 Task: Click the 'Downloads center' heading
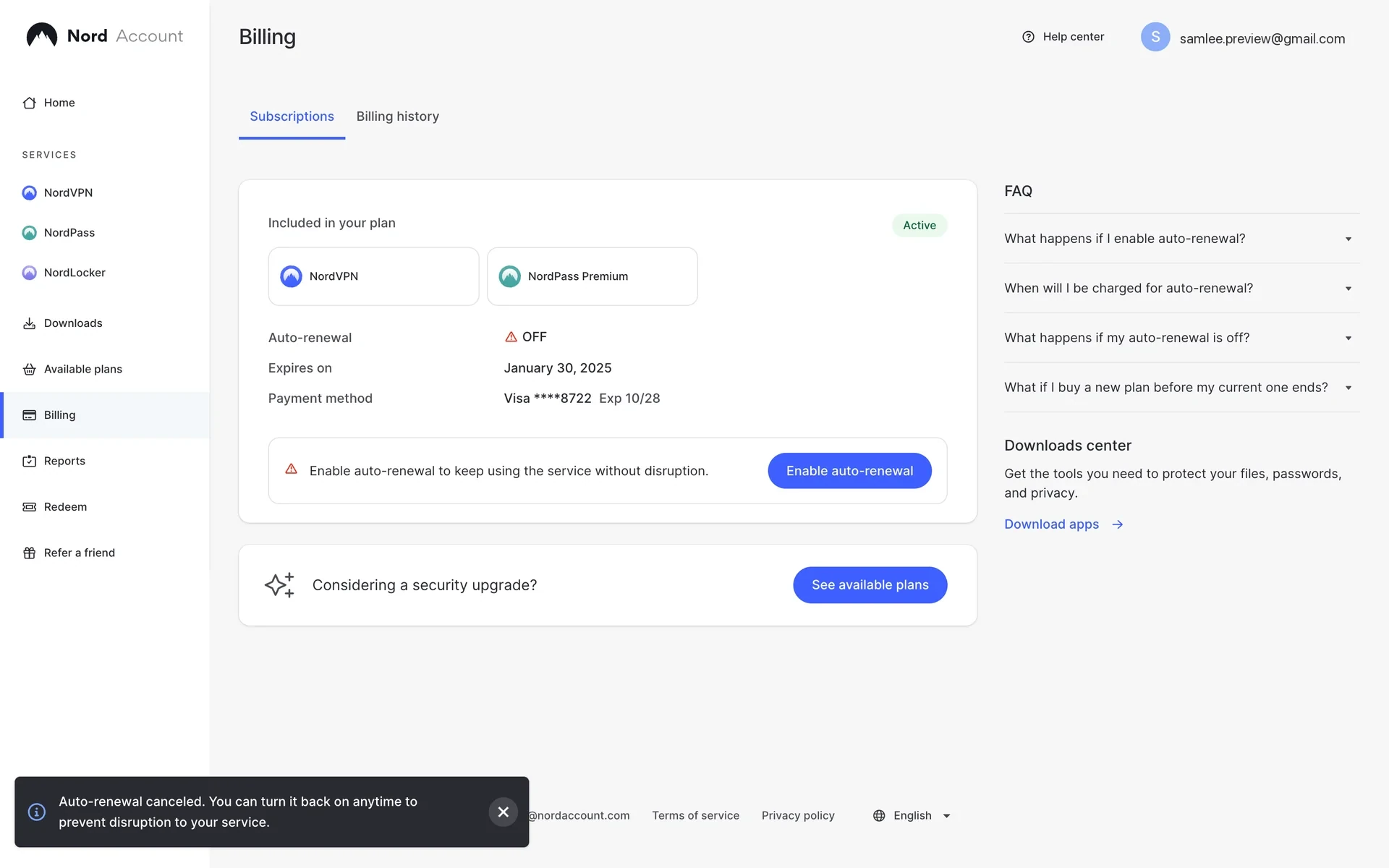(x=1068, y=446)
